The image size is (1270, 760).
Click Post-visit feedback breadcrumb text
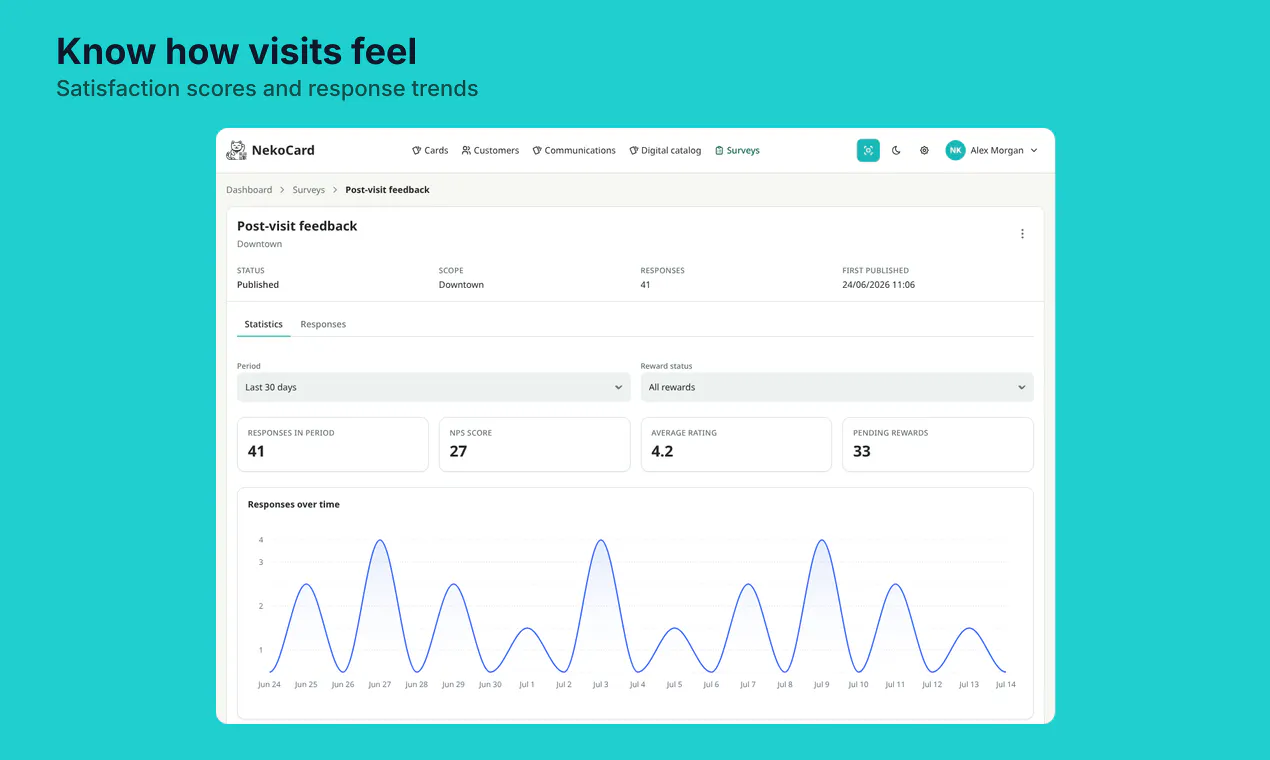[x=387, y=190]
